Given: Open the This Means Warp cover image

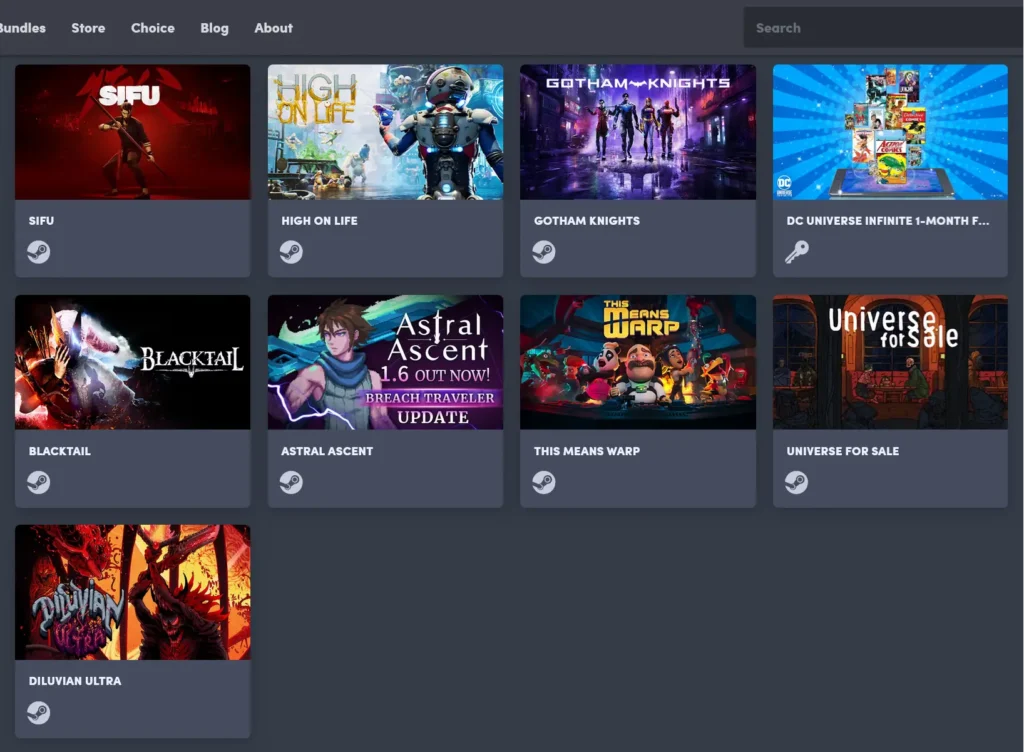Looking at the screenshot, I should click(638, 362).
